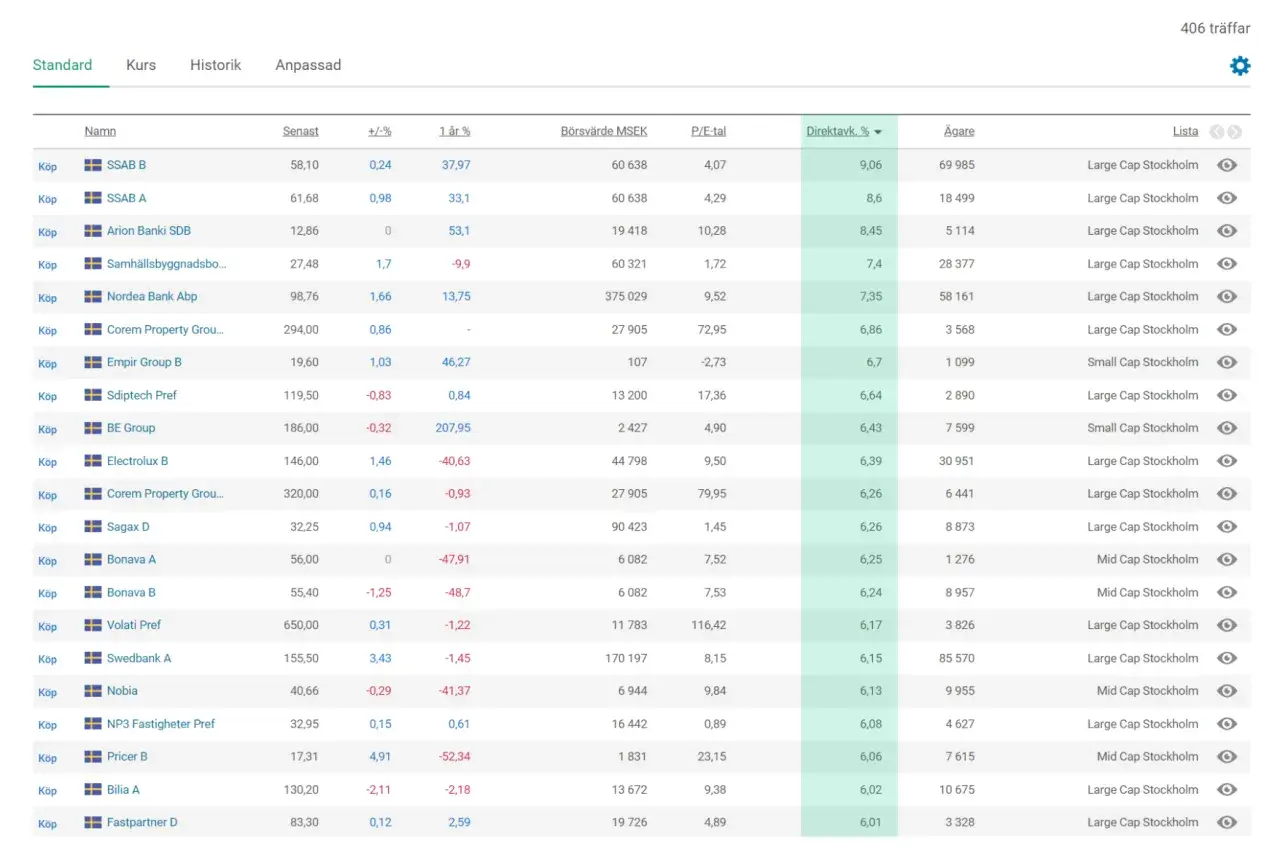Show next columns with the right arrow beside Lista

point(1235,132)
